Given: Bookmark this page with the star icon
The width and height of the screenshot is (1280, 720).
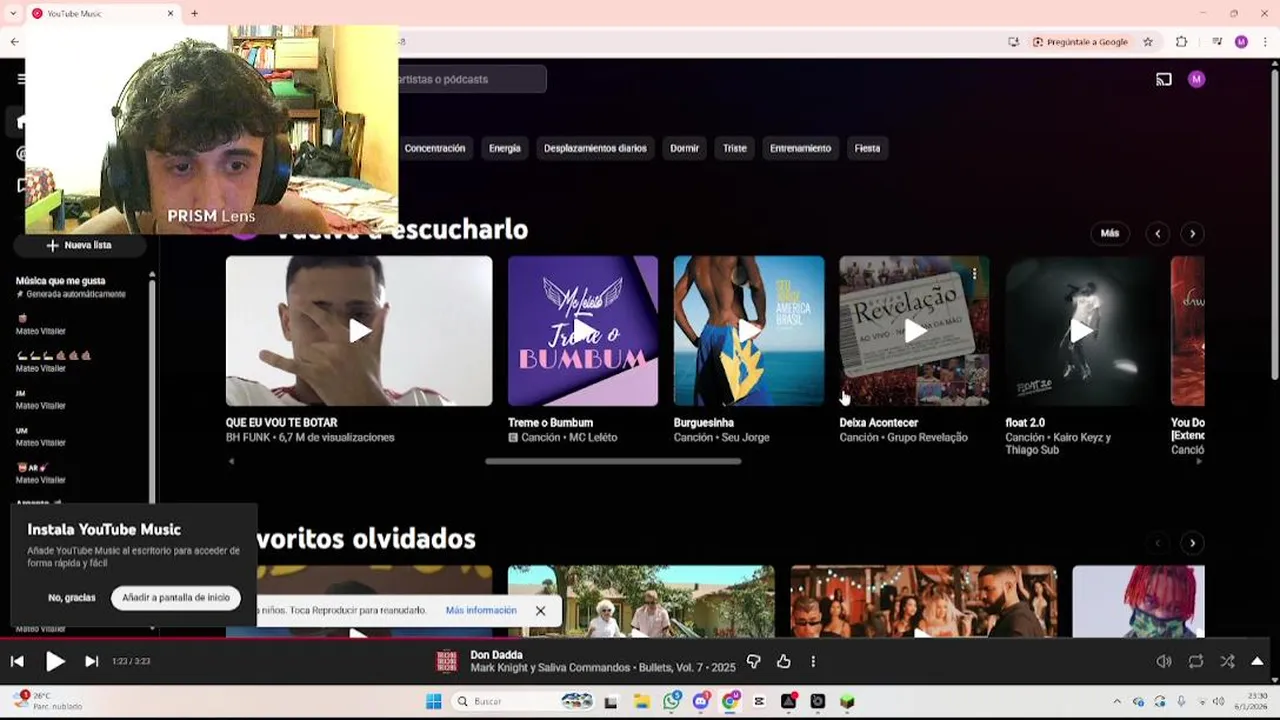Looking at the screenshot, I should pyautogui.click(x=1148, y=42).
